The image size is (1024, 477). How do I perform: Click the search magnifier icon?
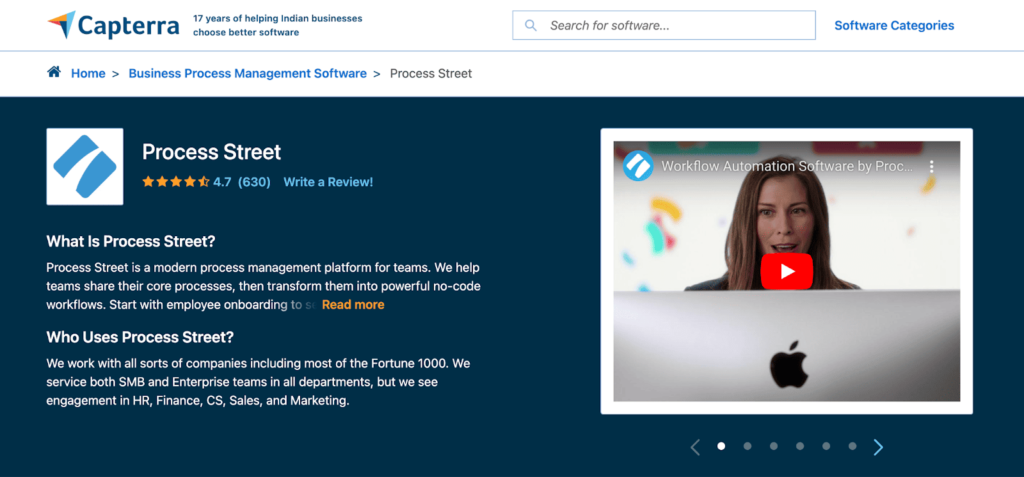531,25
